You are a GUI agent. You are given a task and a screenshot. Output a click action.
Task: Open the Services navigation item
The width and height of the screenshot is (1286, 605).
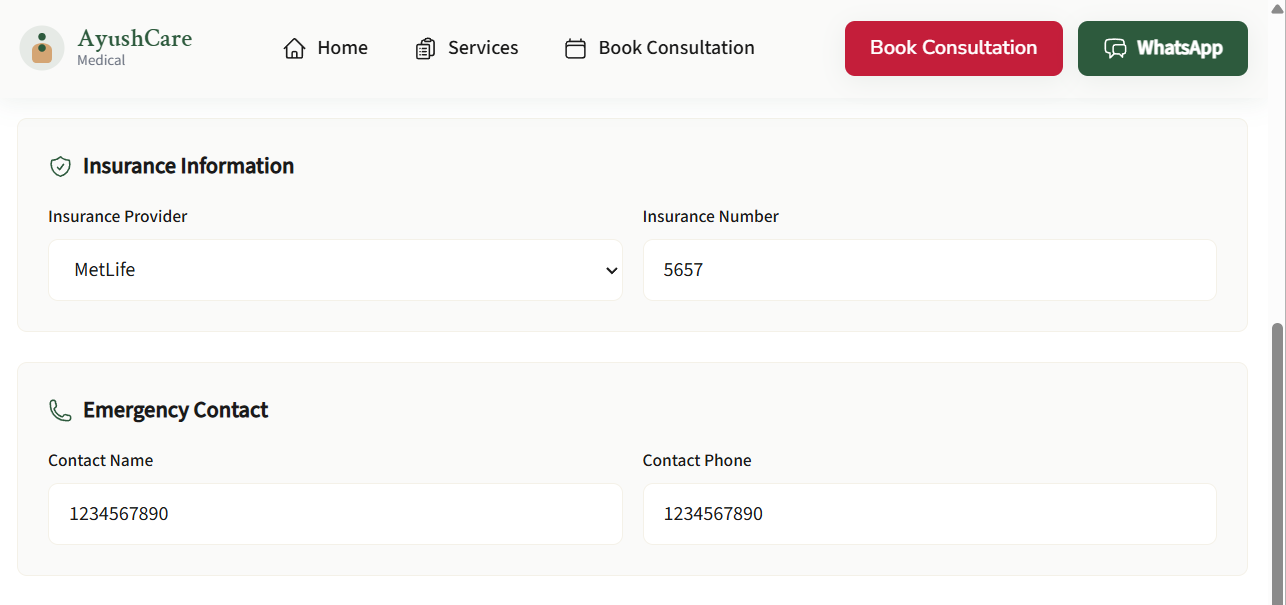tap(483, 48)
